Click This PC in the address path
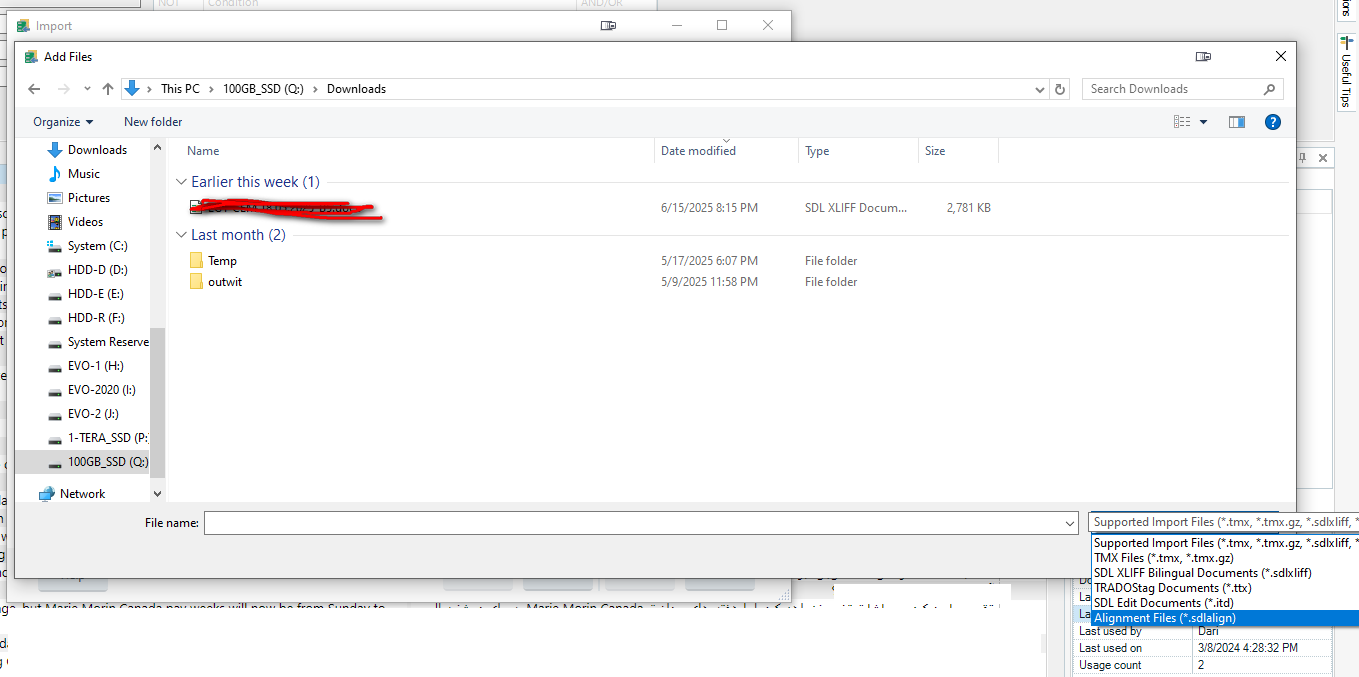This screenshot has height=677, width=1359. click(x=180, y=89)
